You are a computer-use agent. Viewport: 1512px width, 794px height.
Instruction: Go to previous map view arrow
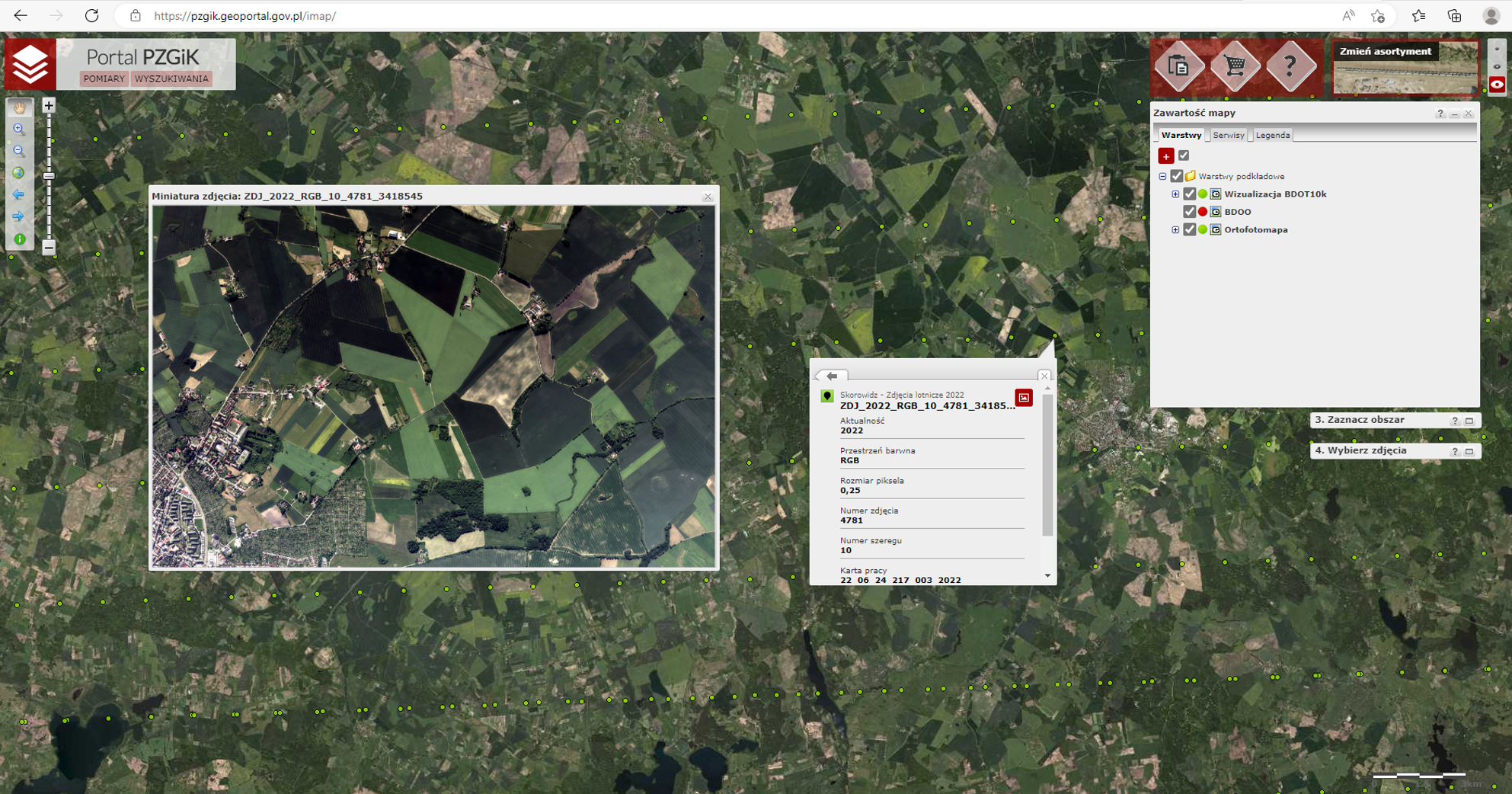click(19, 195)
